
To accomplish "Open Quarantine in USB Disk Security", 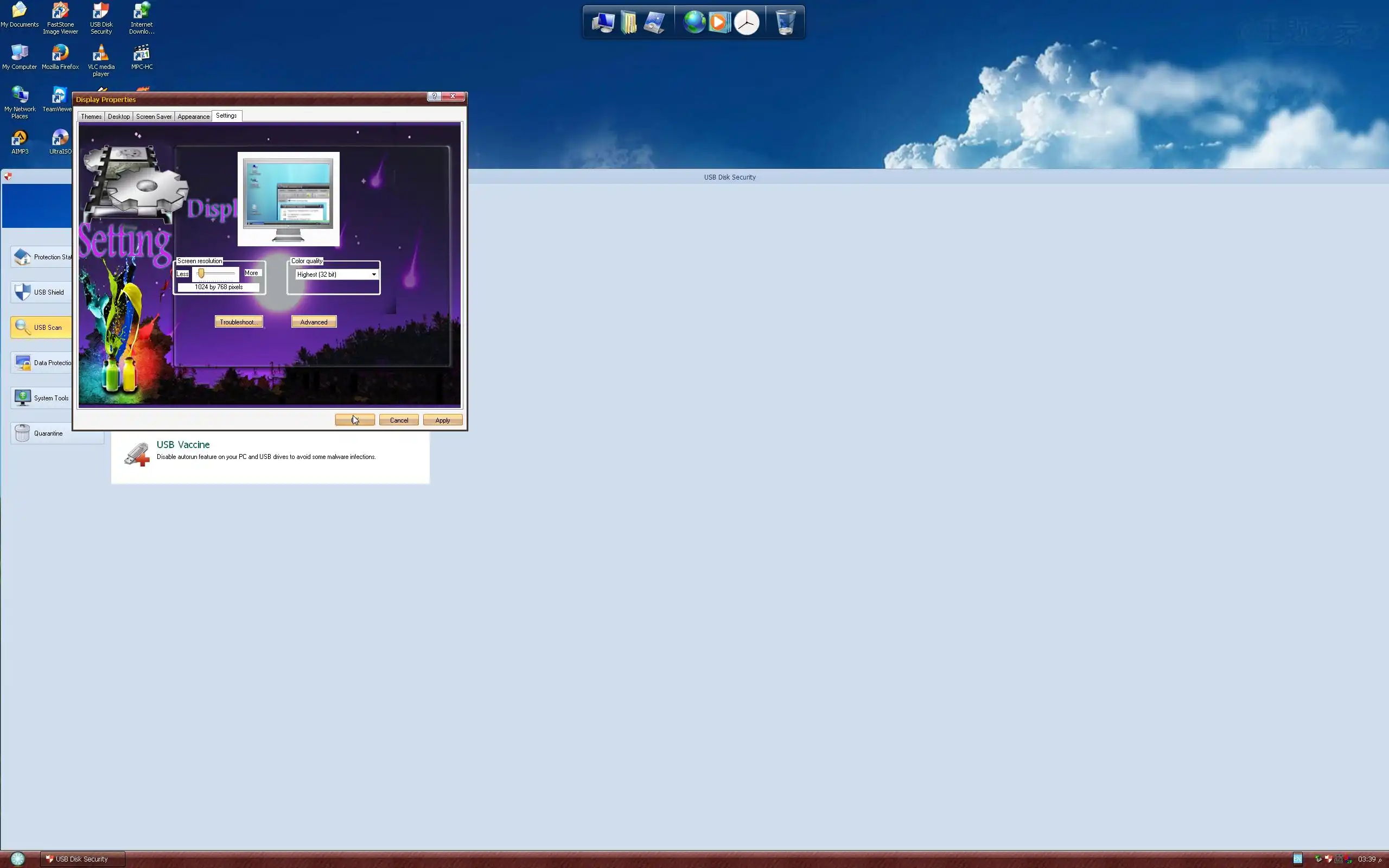I will point(48,433).
